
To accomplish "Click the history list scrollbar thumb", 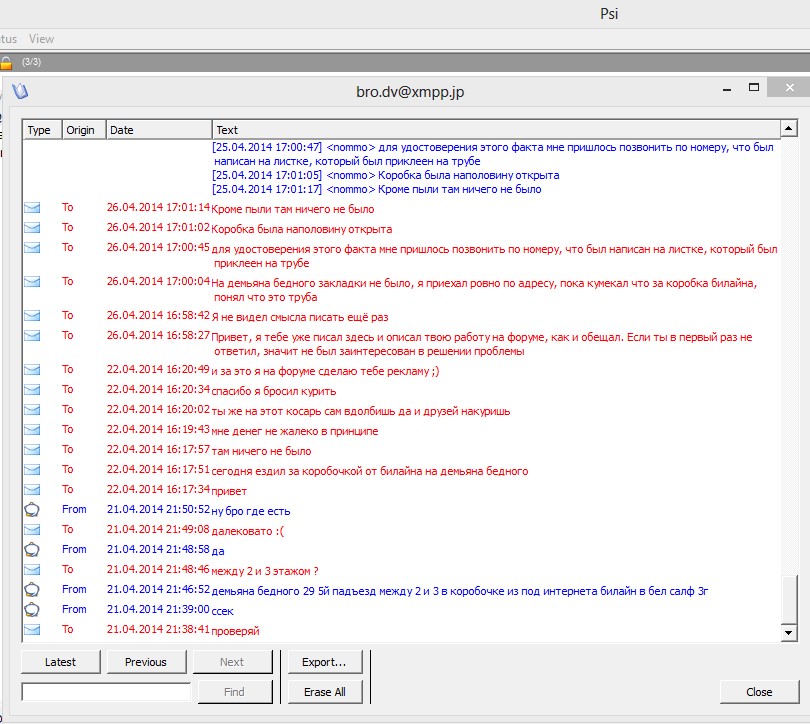I will click(x=789, y=599).
